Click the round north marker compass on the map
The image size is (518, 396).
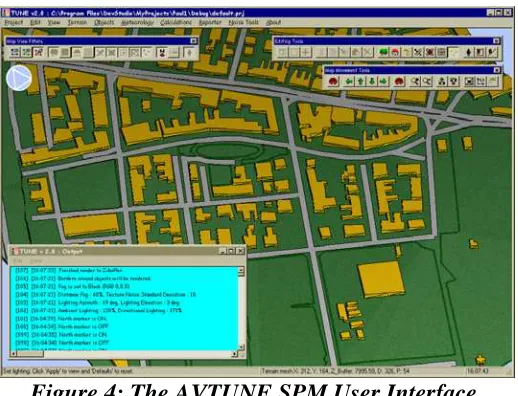(19, 78)
